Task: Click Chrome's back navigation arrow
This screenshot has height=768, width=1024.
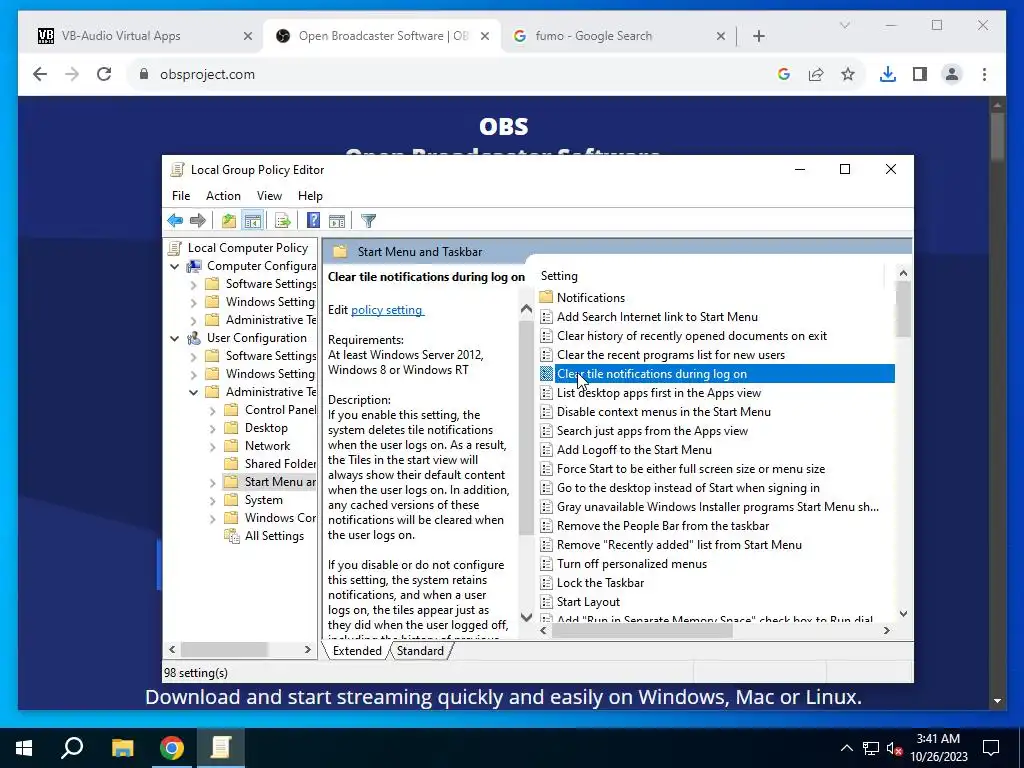Action: (40, 74)
